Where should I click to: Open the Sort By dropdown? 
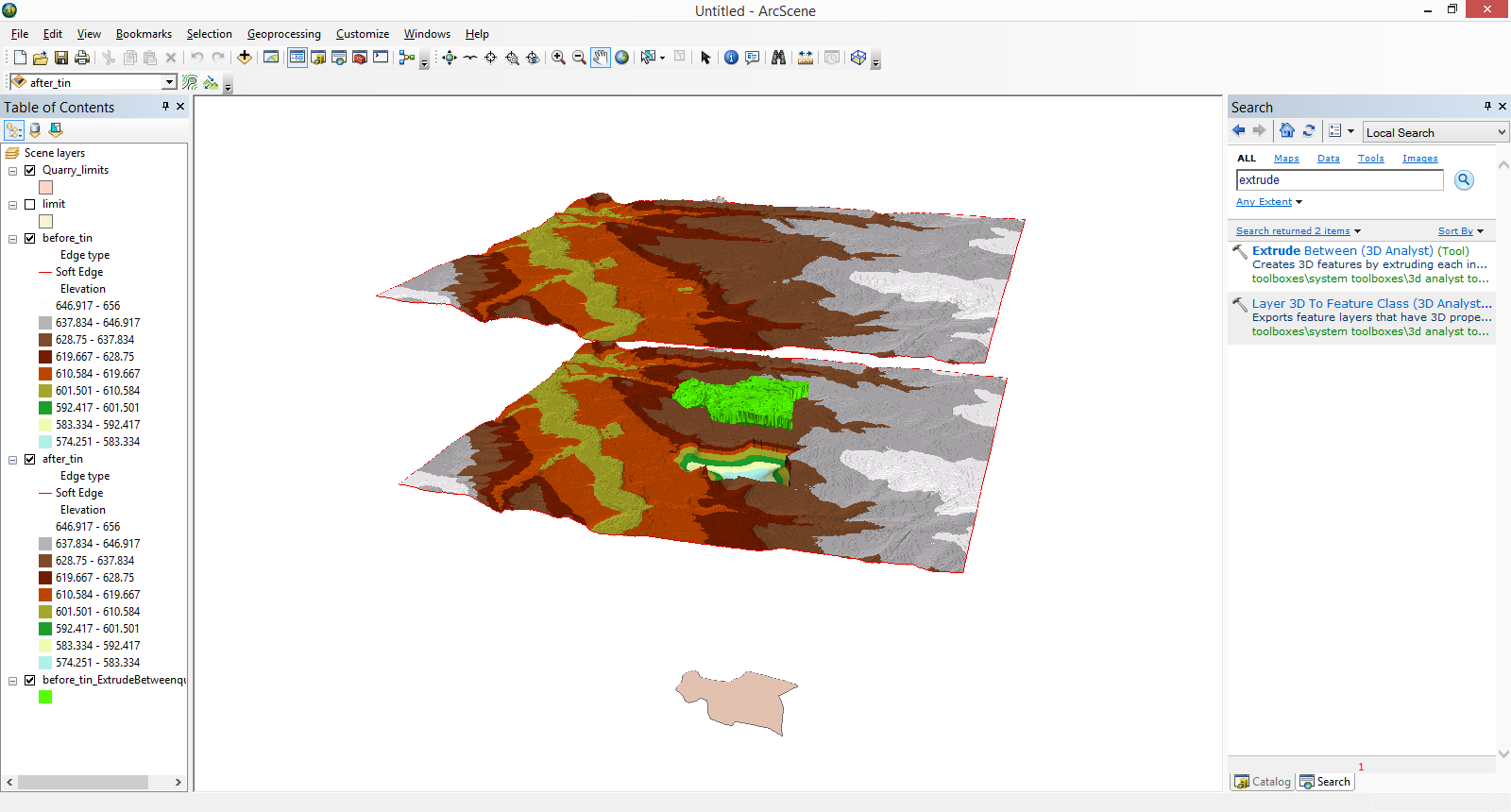1461,231
